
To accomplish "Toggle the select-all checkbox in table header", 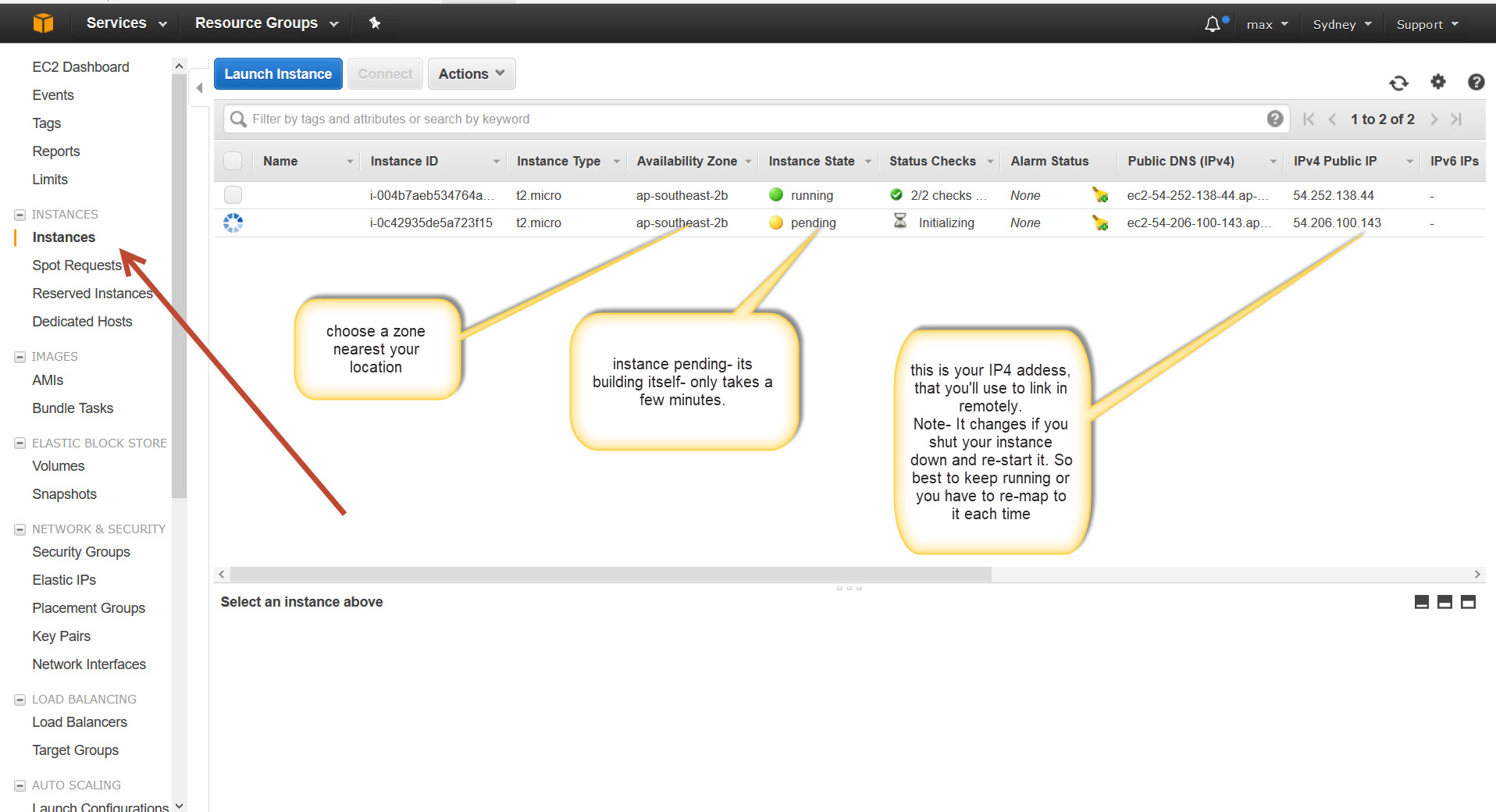I will [x=233, y=161].
